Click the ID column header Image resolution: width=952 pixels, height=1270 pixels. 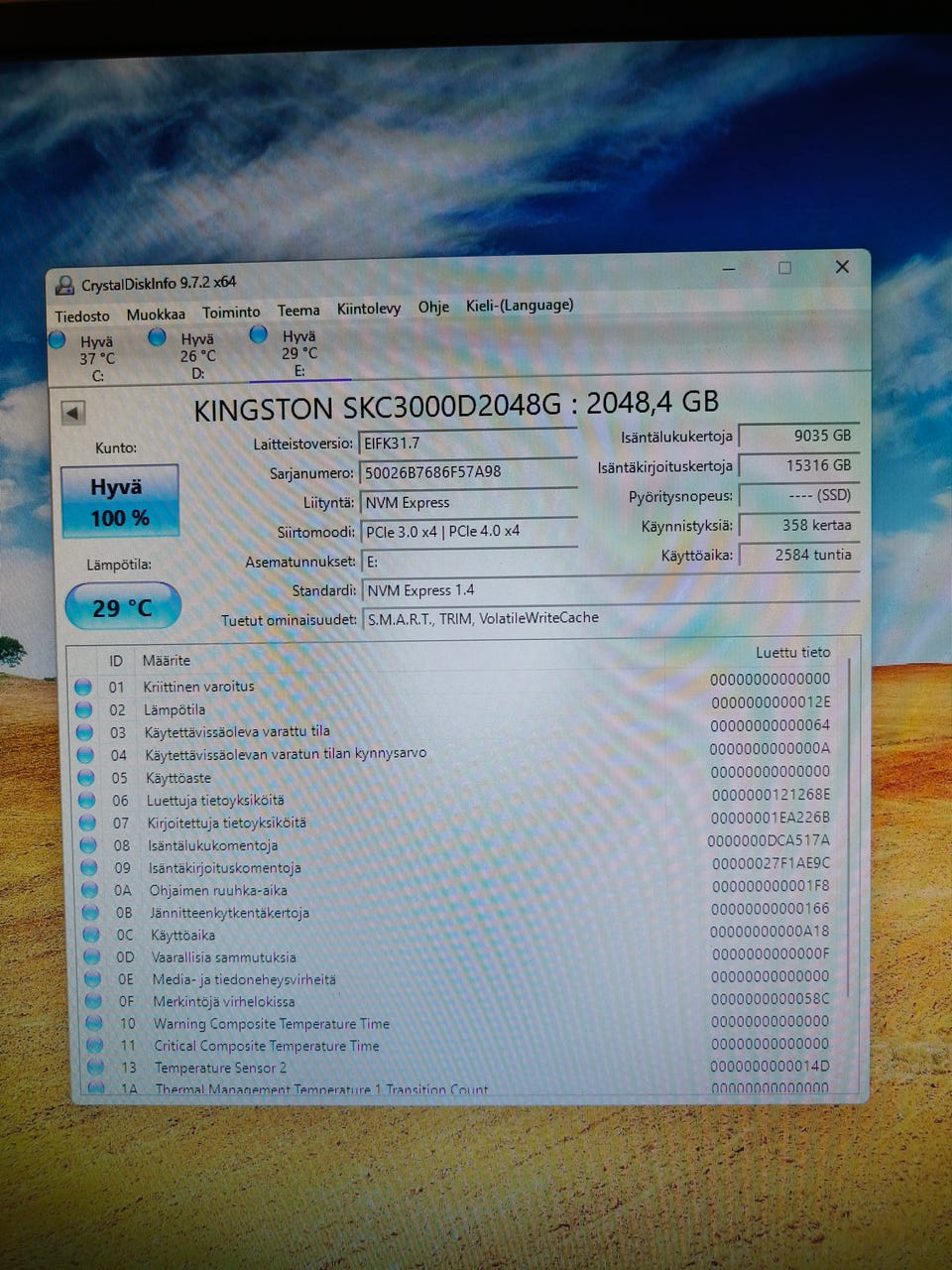[x=116, y=661]
